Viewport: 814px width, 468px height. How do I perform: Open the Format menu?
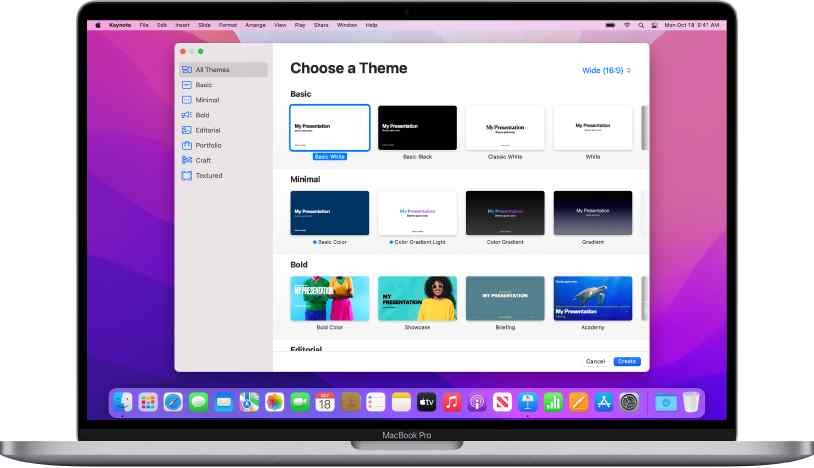(227, 25)
